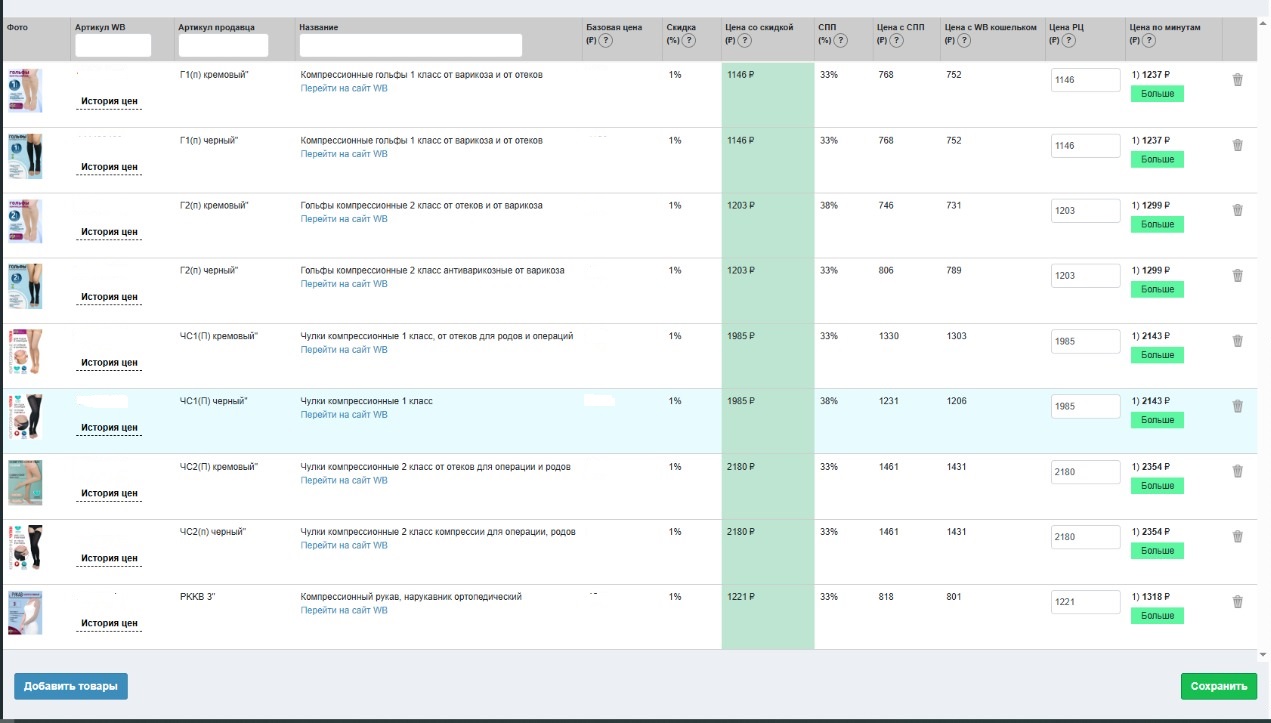This screenshot has width=1271, height=723.
Task: View История цен for РККВ 3
Action: coord(109,623)
